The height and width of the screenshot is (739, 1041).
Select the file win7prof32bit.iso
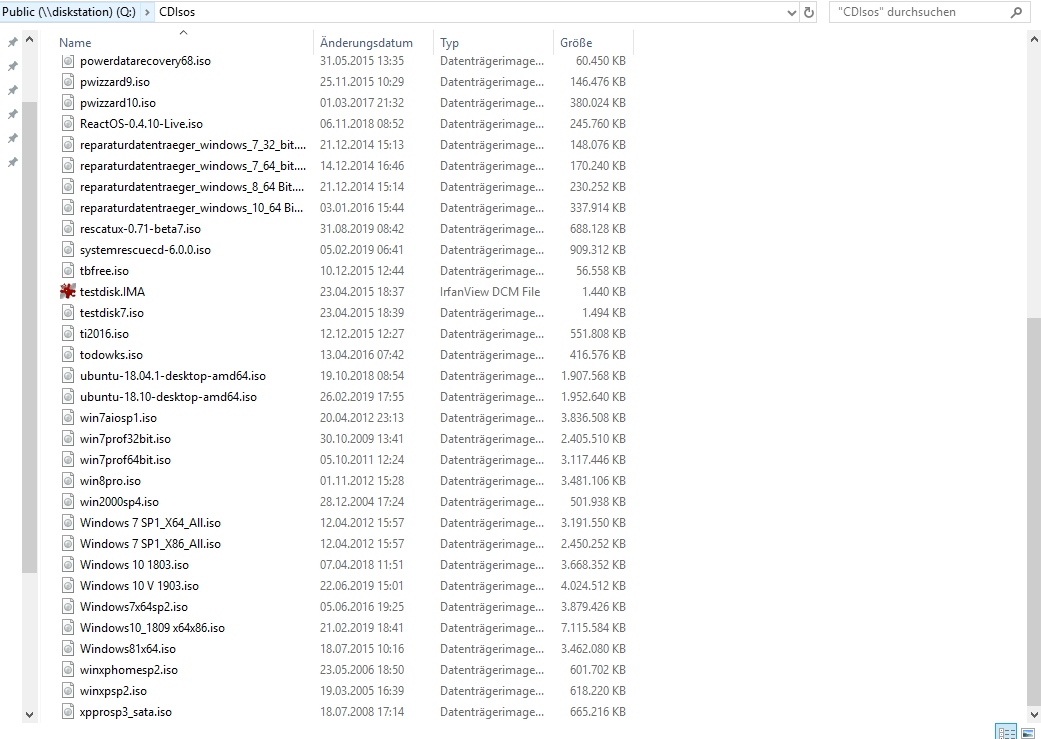[125, 439]
